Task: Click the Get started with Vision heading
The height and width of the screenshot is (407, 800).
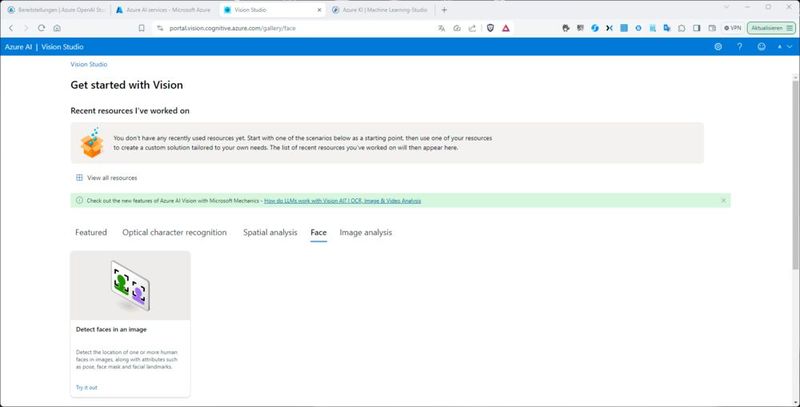Action: (x=127, y=85)
